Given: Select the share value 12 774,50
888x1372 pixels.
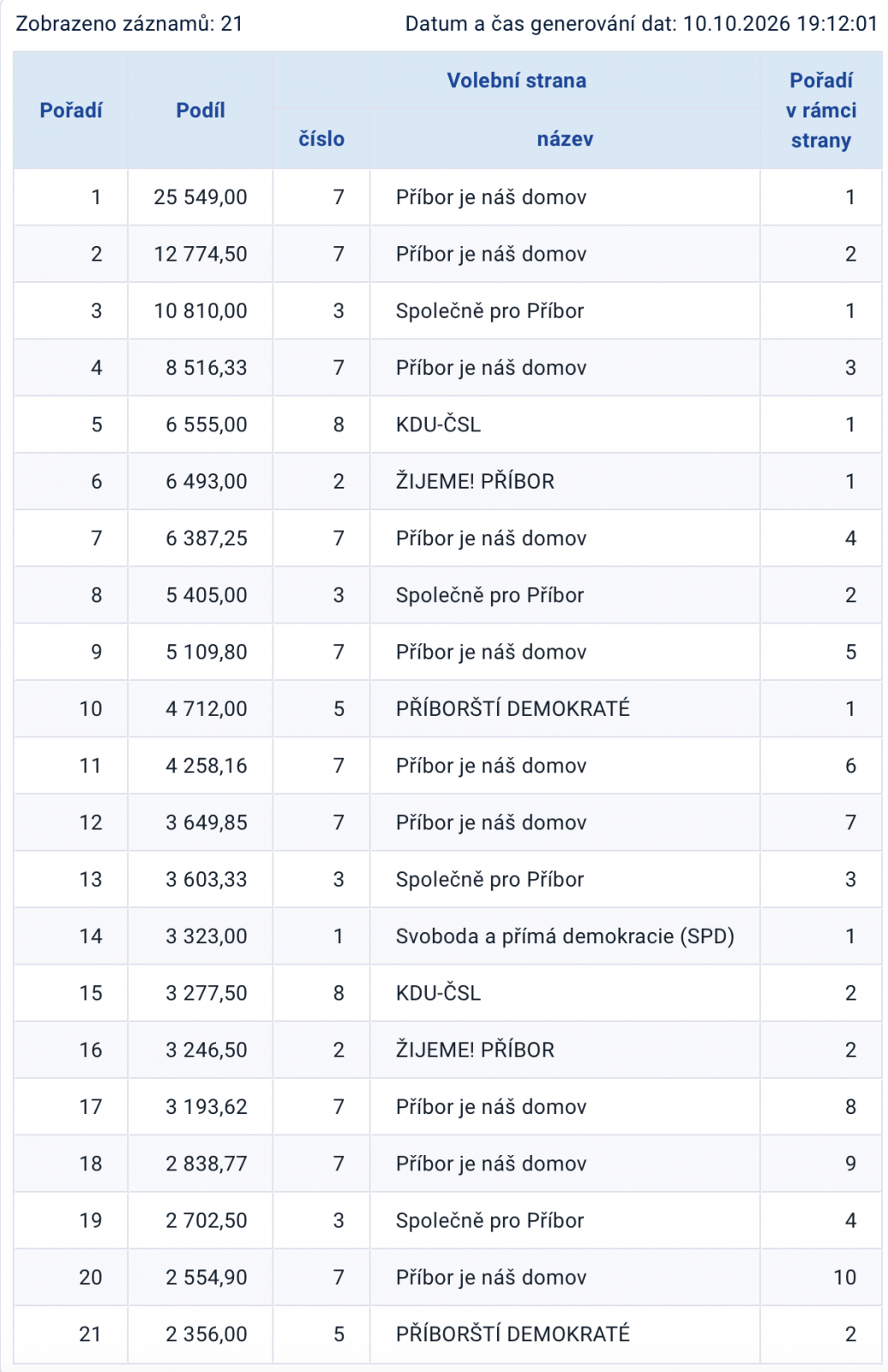Looking at the screenshot, I should [x=201, y=254].
